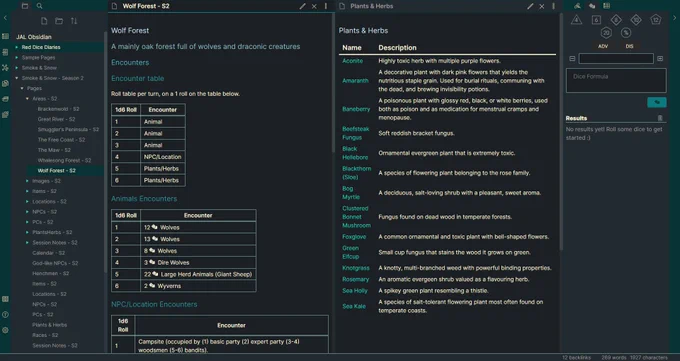Follow the Aconite link
Image resolution: width=680 pixels, height=361 pixels.
coord(352,61)
